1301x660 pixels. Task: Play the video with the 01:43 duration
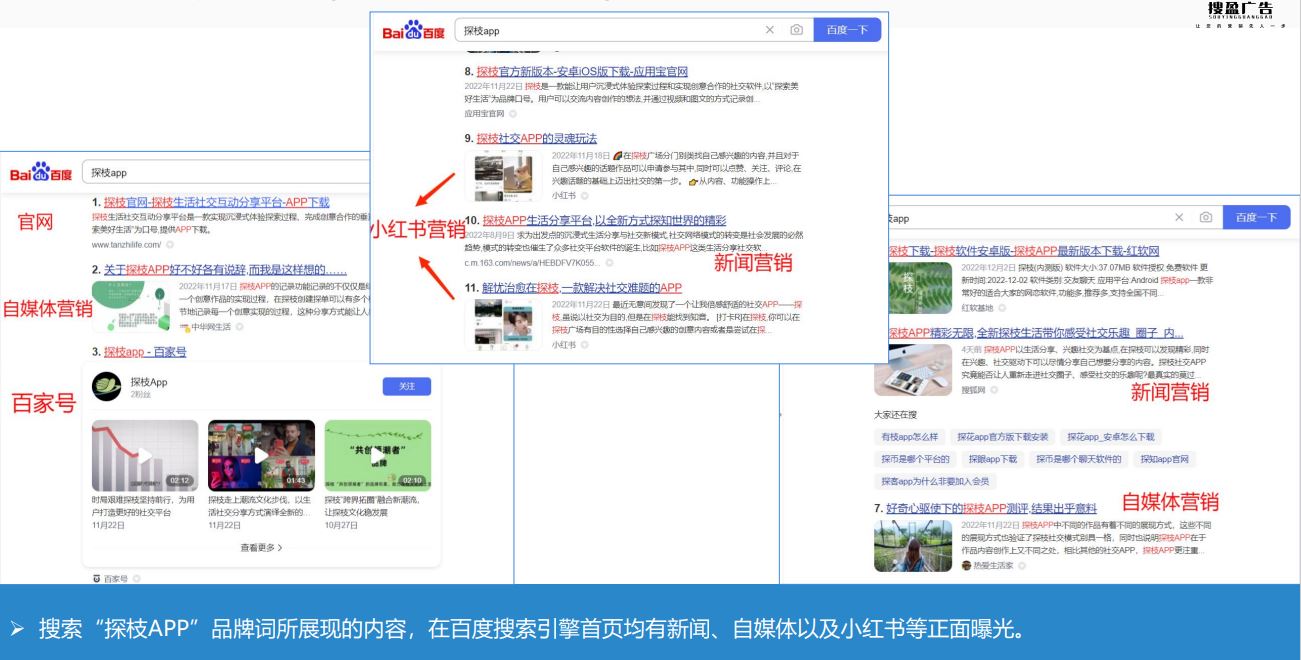pyautogui.click(x=261, y=455)
